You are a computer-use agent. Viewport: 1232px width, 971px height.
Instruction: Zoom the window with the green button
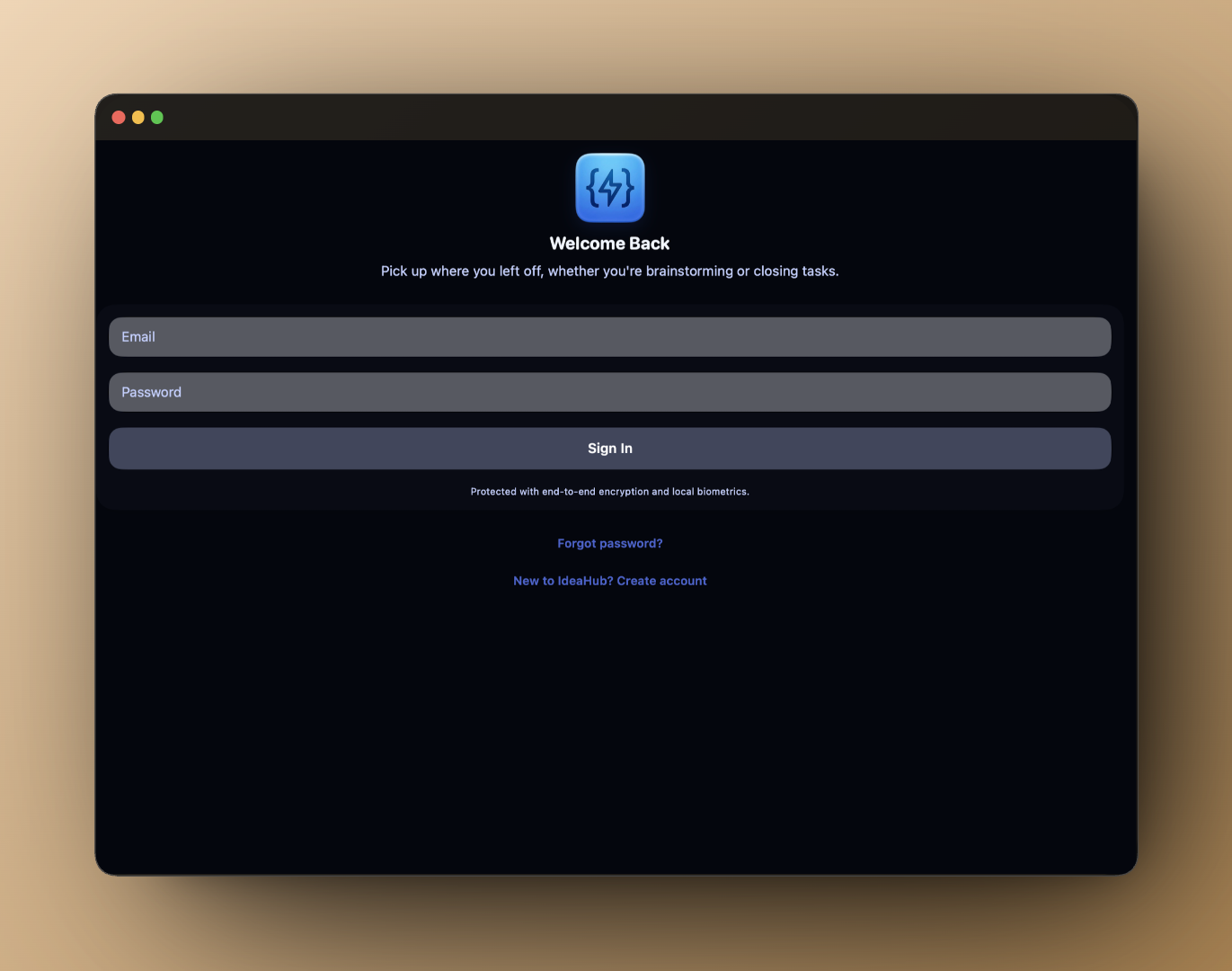point(157,118)
